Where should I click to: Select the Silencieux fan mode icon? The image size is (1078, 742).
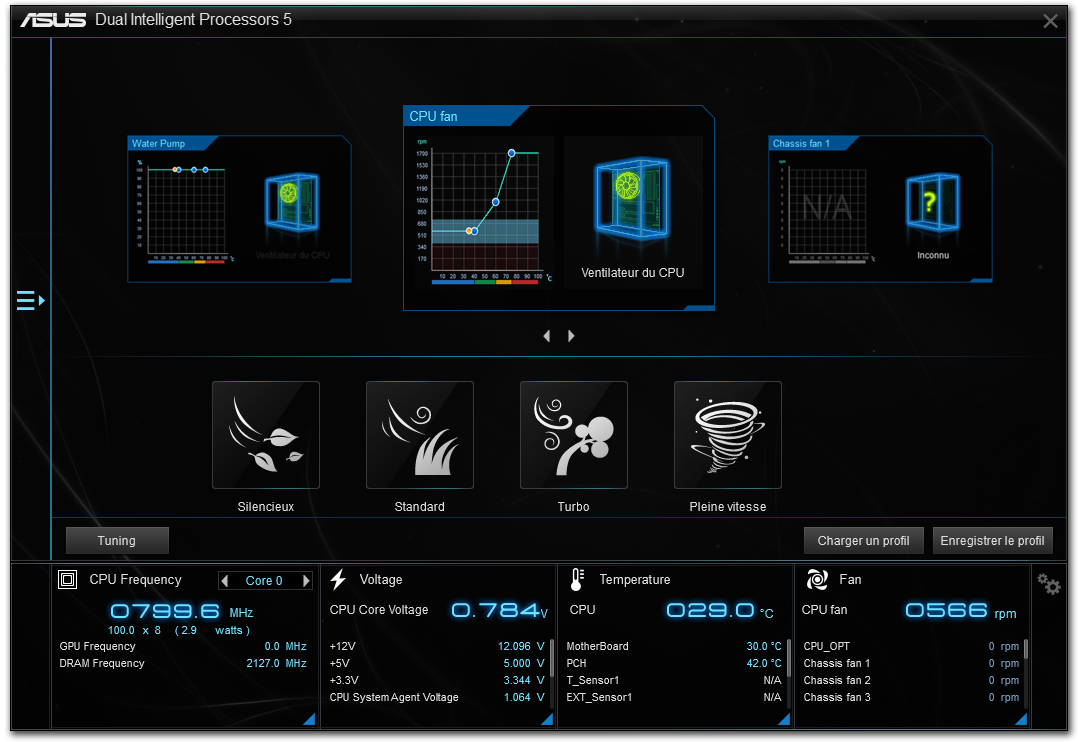coord(266,434)
